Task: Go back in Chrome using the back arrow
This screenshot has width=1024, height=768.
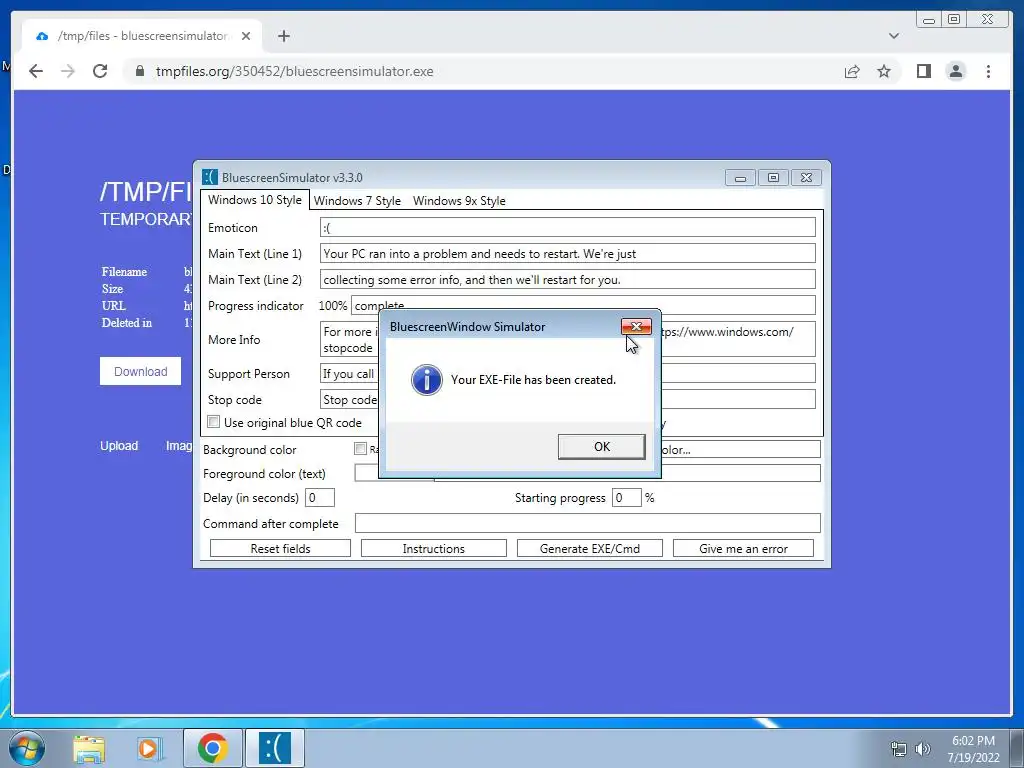Action: 36,71
